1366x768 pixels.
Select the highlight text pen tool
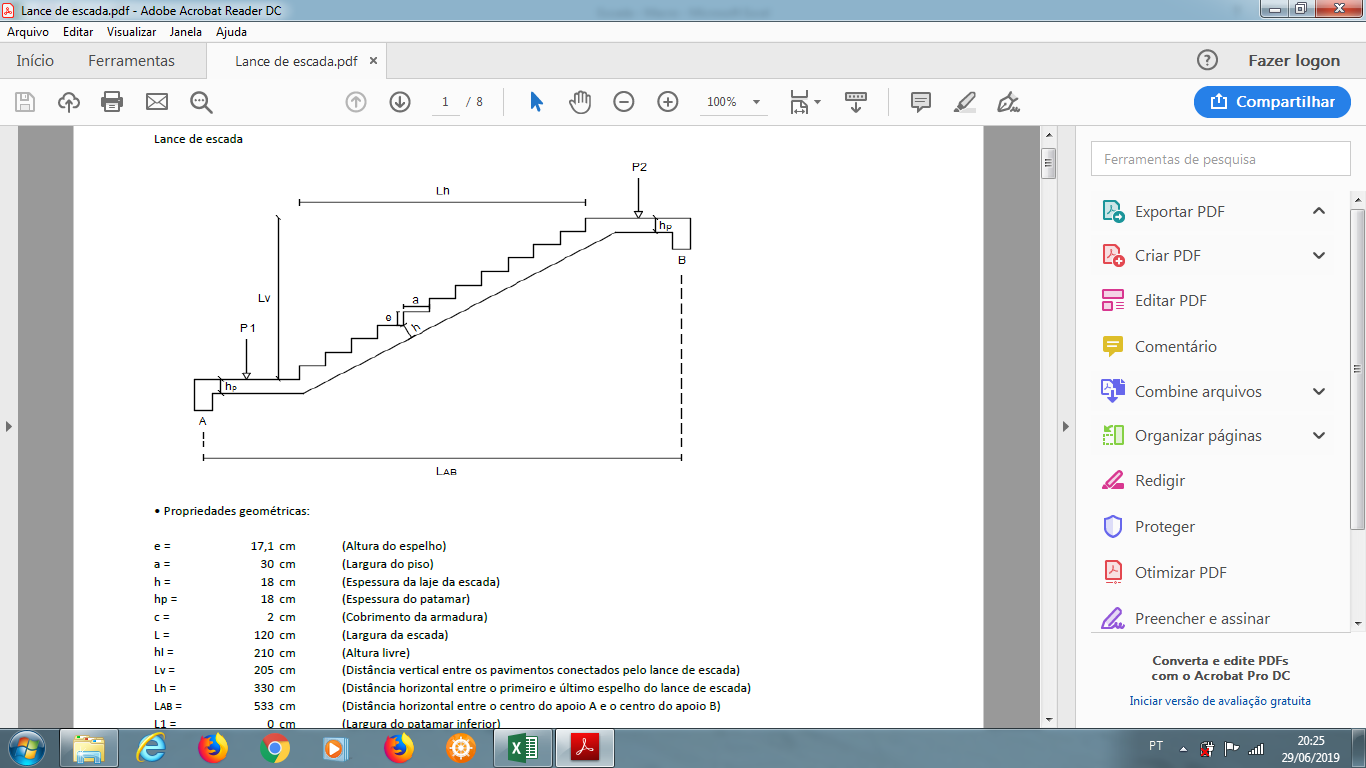pyautogui.click(x=965, y=102)
